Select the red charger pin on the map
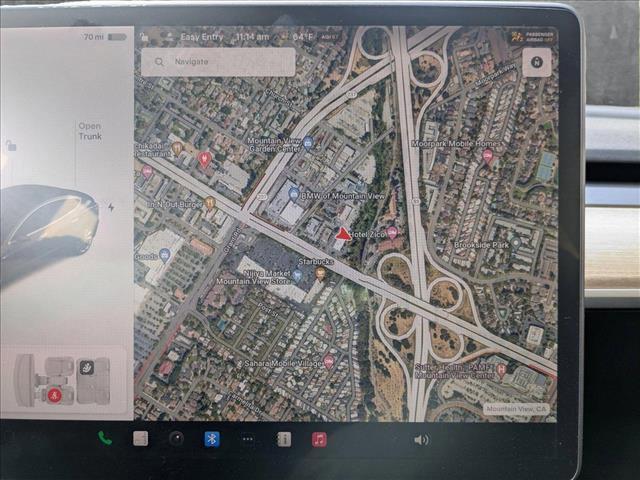Screen dimensions: 640x480 (x=204, y=159)
